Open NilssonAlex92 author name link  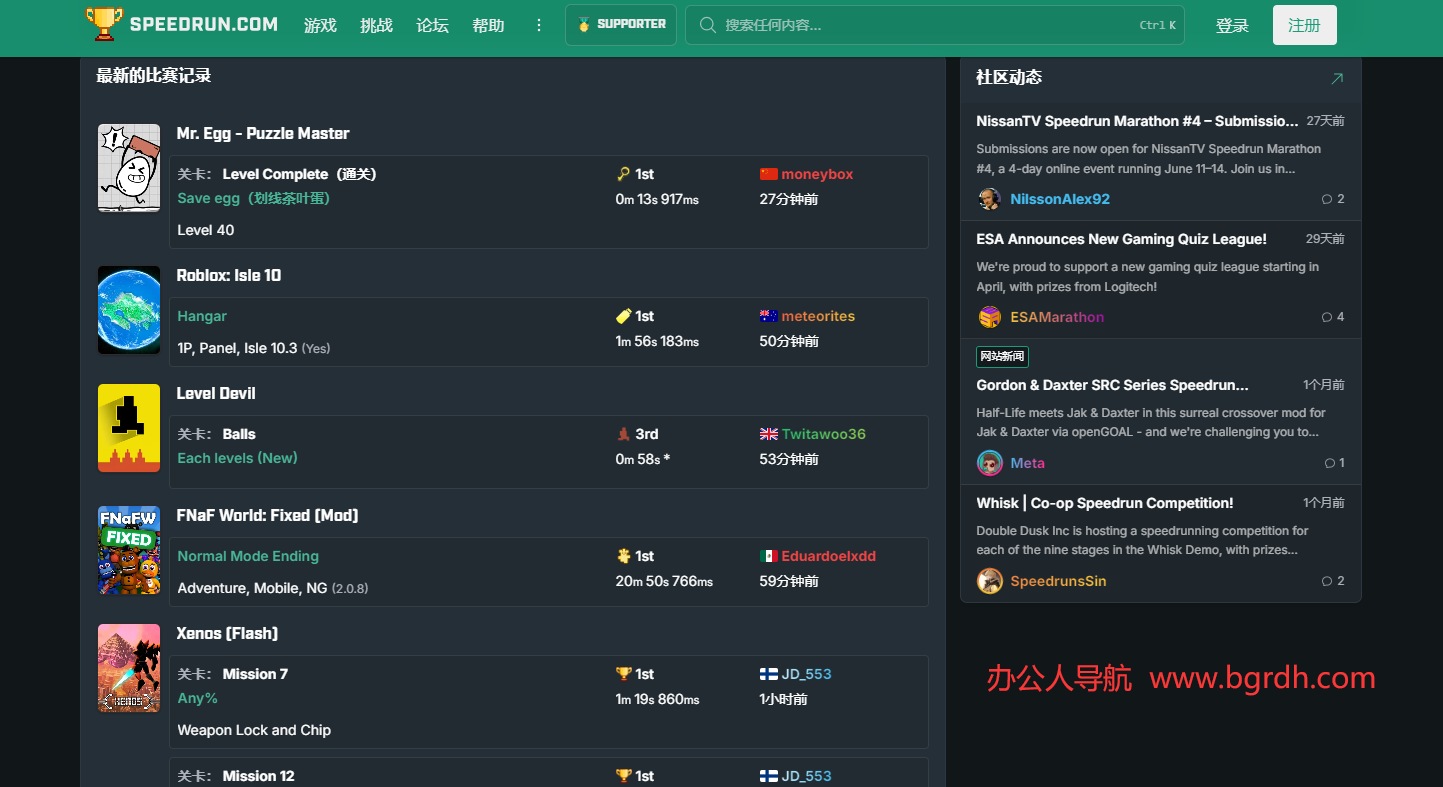[x=1060, y=199]
